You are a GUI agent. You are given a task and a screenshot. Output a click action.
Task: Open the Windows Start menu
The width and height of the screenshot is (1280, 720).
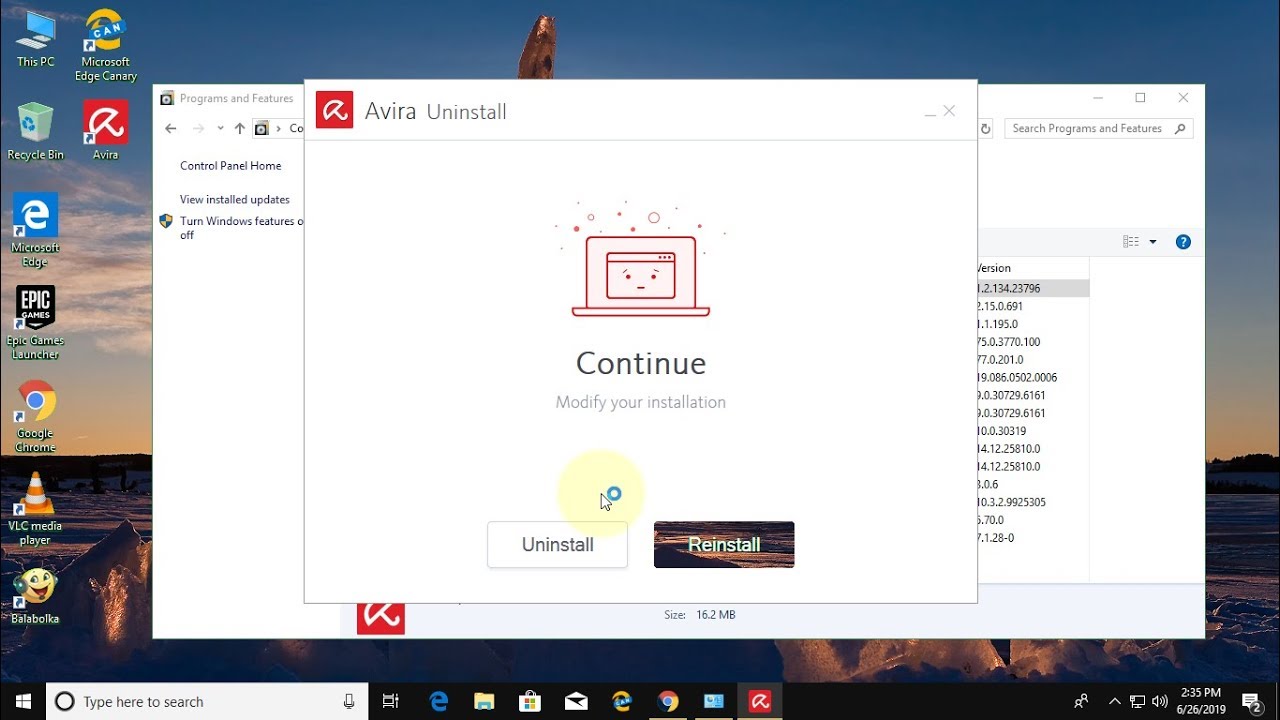[23, 701]
